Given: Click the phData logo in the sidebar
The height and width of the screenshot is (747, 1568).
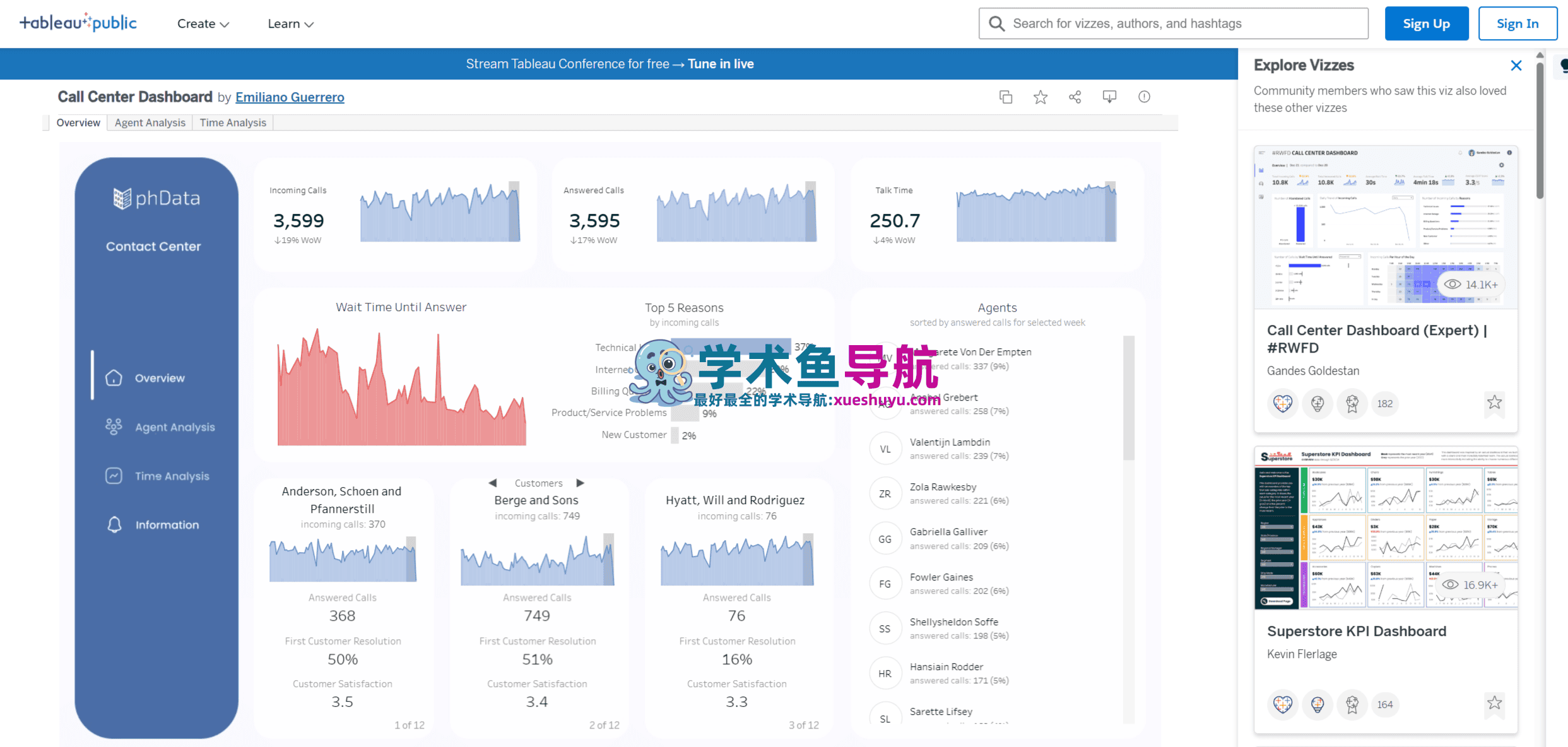Looking at the screenshot, I should click(x=156, y=198).
